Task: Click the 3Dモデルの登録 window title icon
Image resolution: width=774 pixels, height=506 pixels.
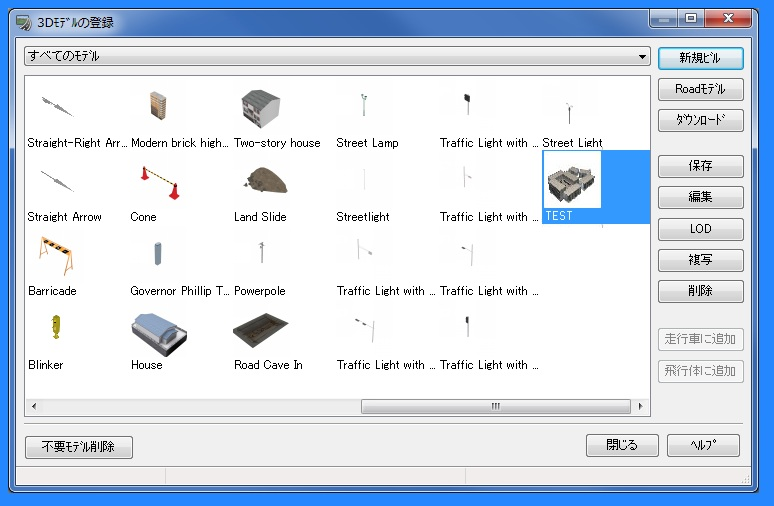Action: point(23,23)
